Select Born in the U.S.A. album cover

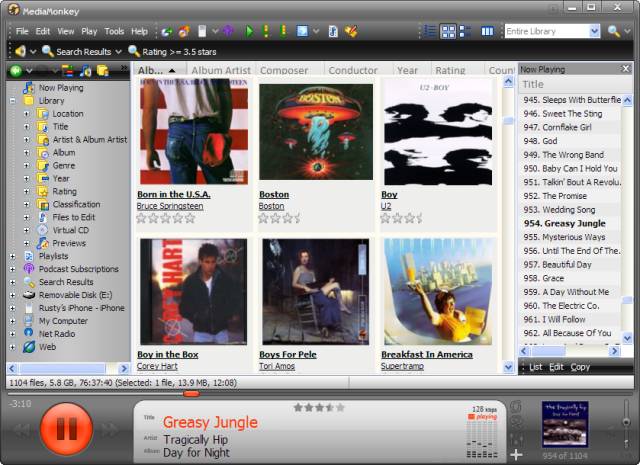click(193, 131)
